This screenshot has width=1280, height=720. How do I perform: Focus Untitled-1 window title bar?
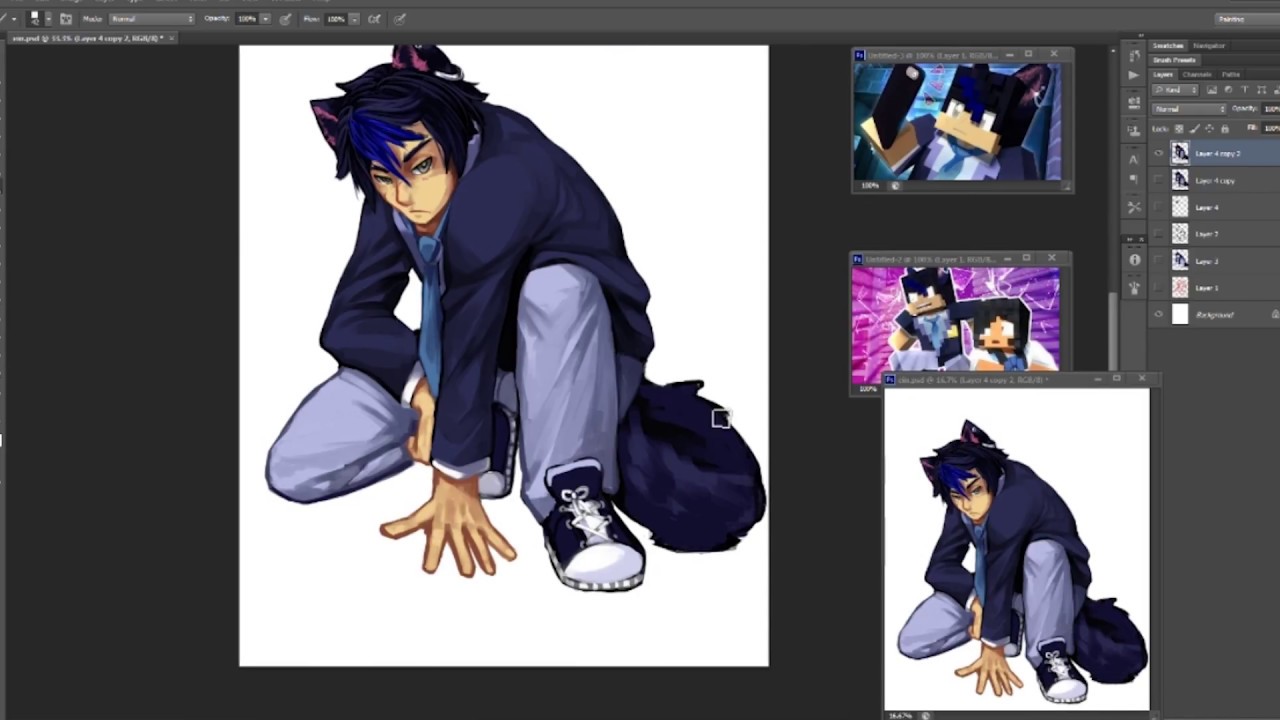pos(962,54)
